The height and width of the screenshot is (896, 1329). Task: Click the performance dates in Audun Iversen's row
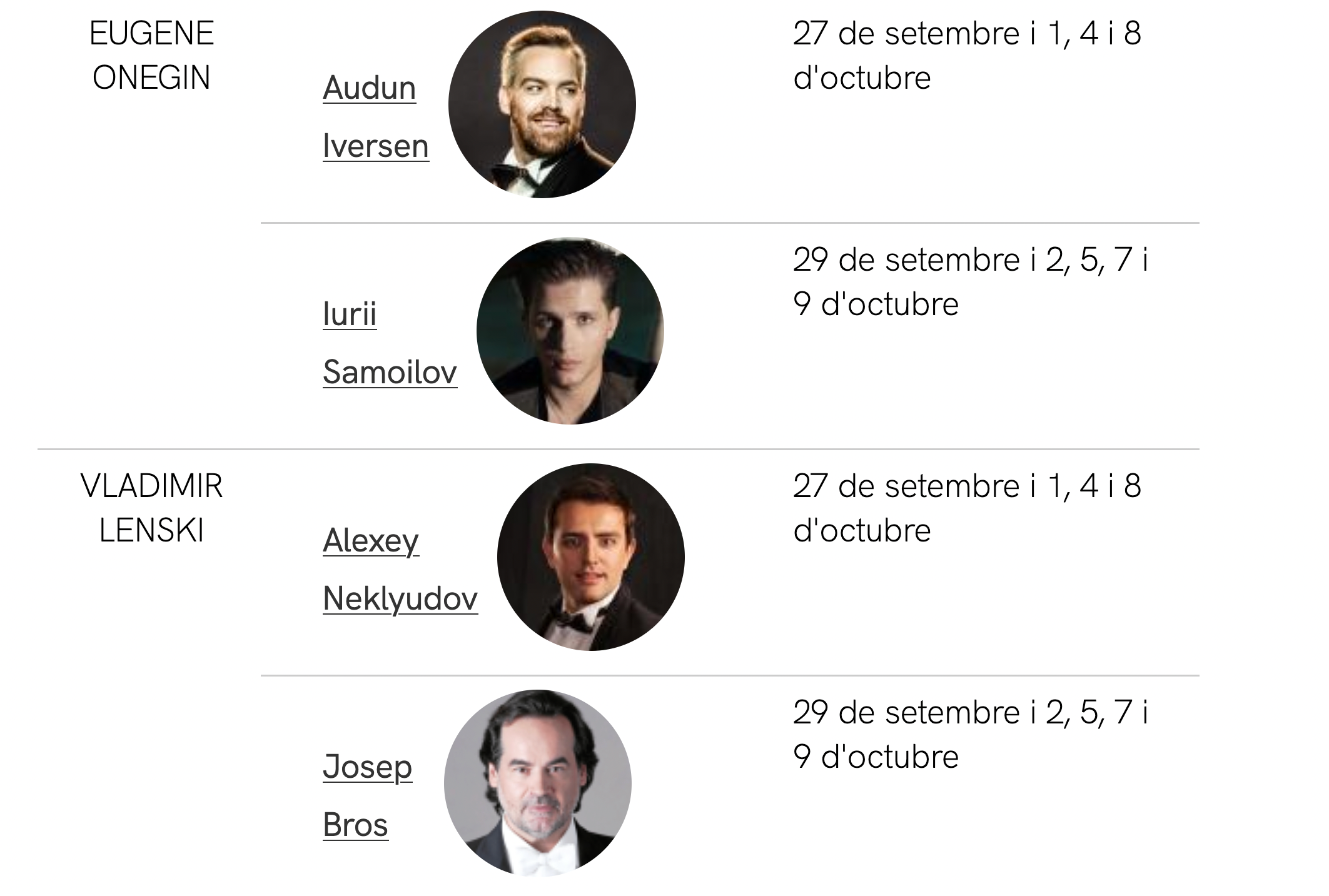966,56
